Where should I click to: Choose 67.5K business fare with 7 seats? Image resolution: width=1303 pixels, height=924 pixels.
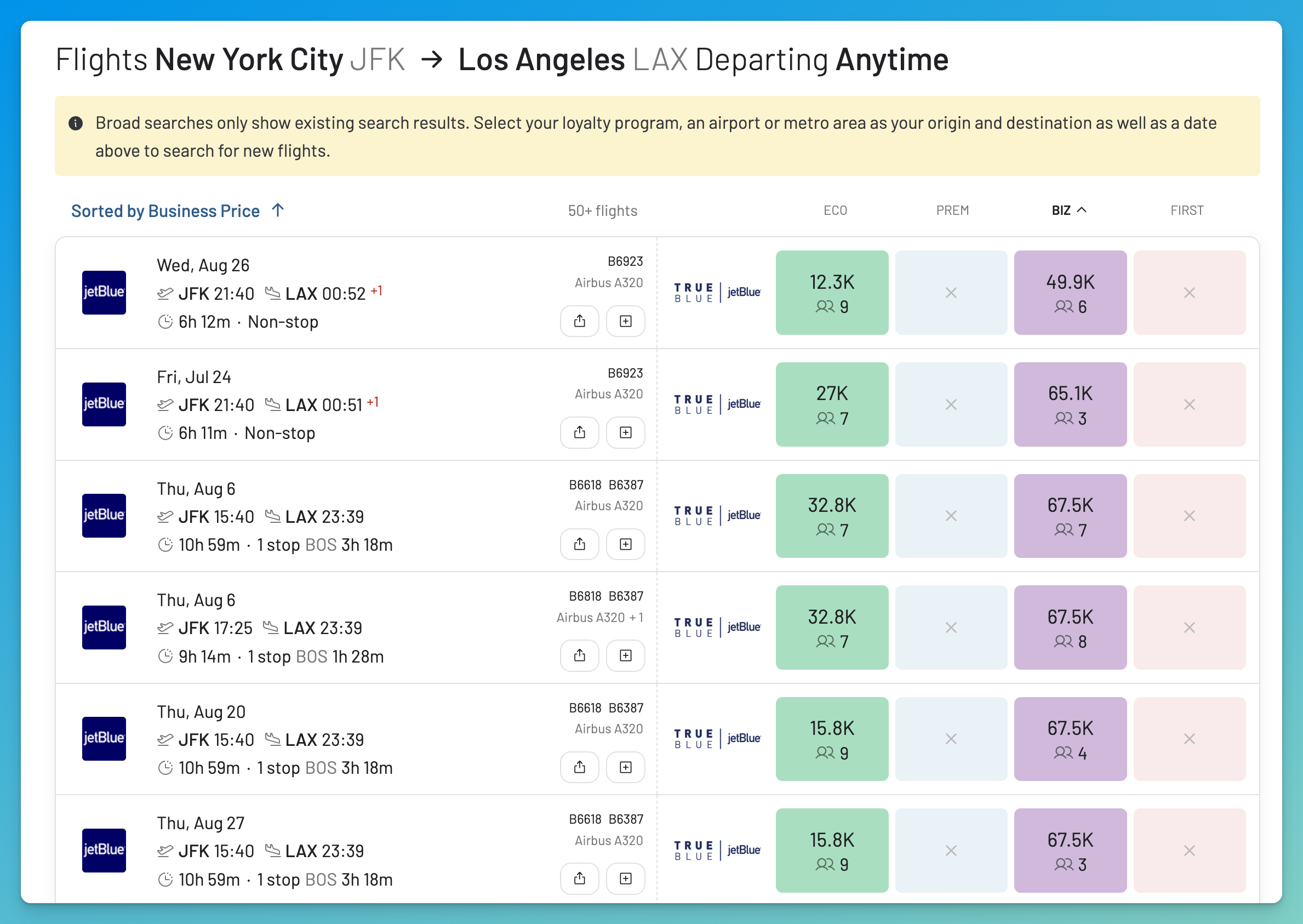(x=1070, y=516)
